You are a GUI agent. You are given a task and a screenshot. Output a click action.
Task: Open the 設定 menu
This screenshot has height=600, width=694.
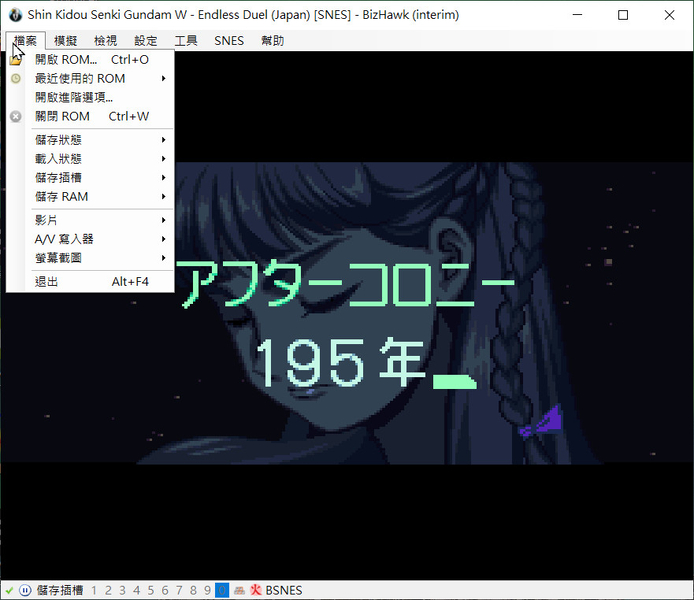pyautogui.click(x=146, y=41)
